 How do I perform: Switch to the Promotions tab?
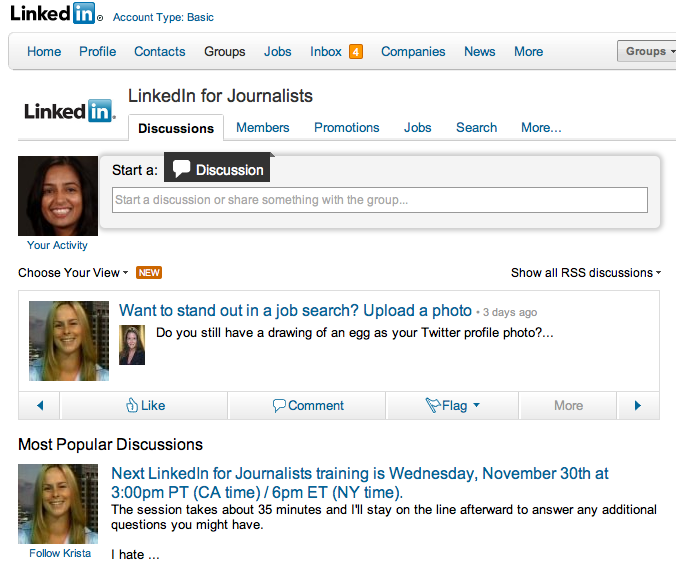click(347, 128)
